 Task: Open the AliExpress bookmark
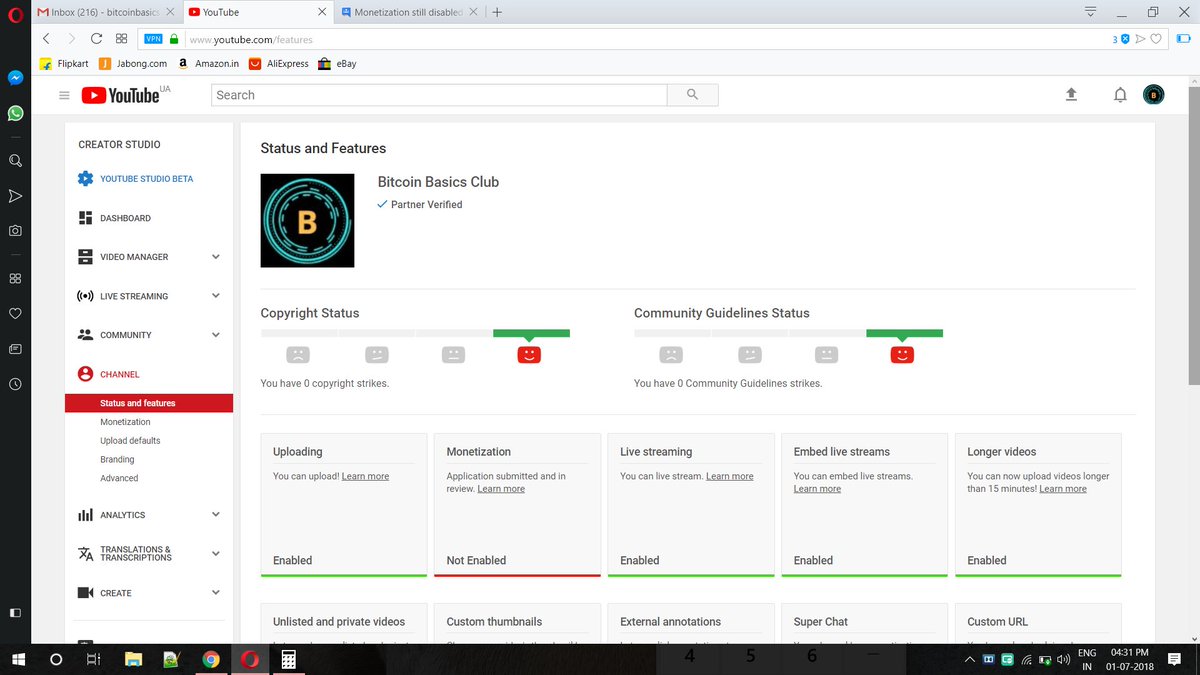click(280, 63)
